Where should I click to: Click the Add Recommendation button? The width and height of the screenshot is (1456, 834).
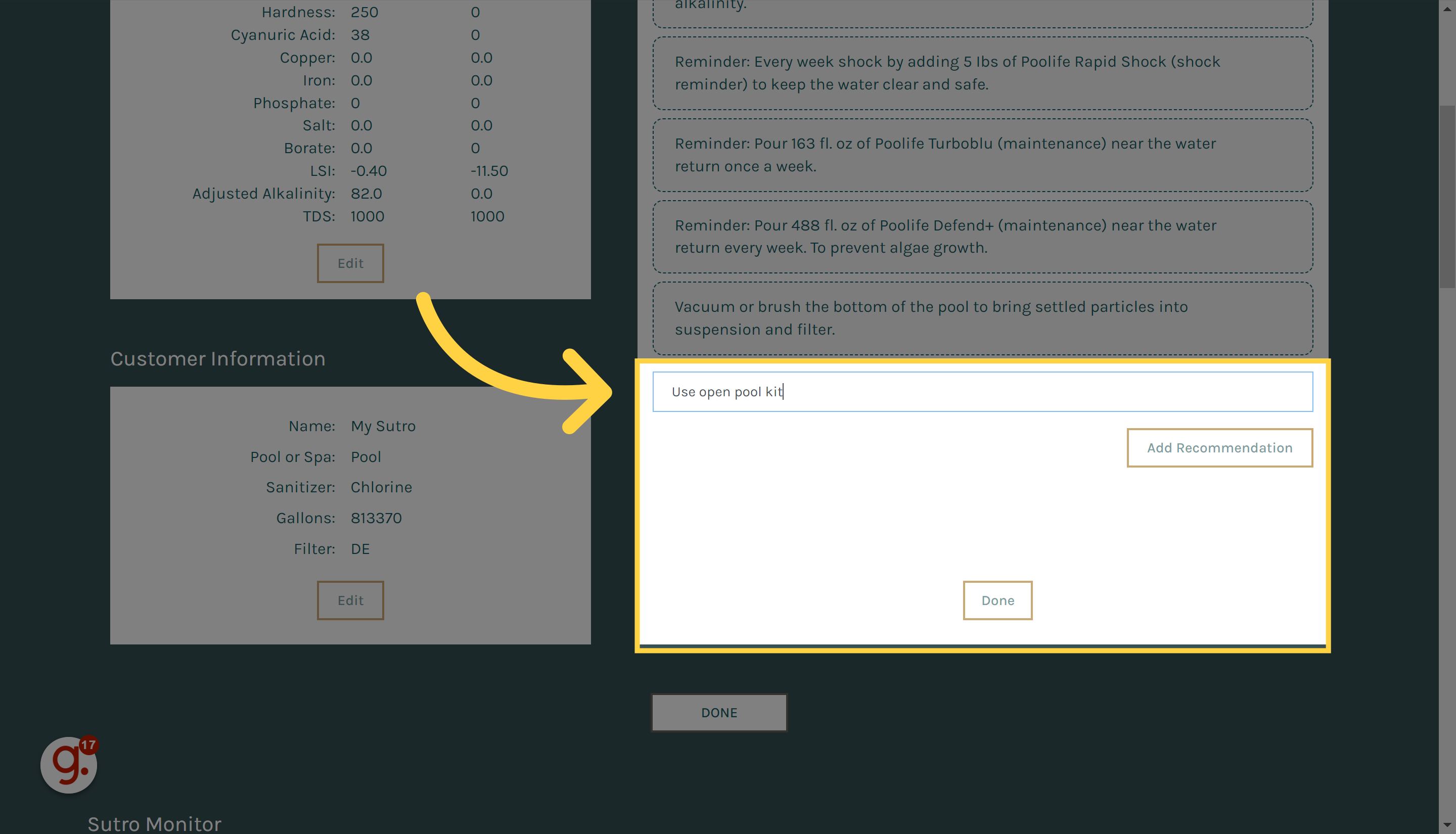(1219, 447)
